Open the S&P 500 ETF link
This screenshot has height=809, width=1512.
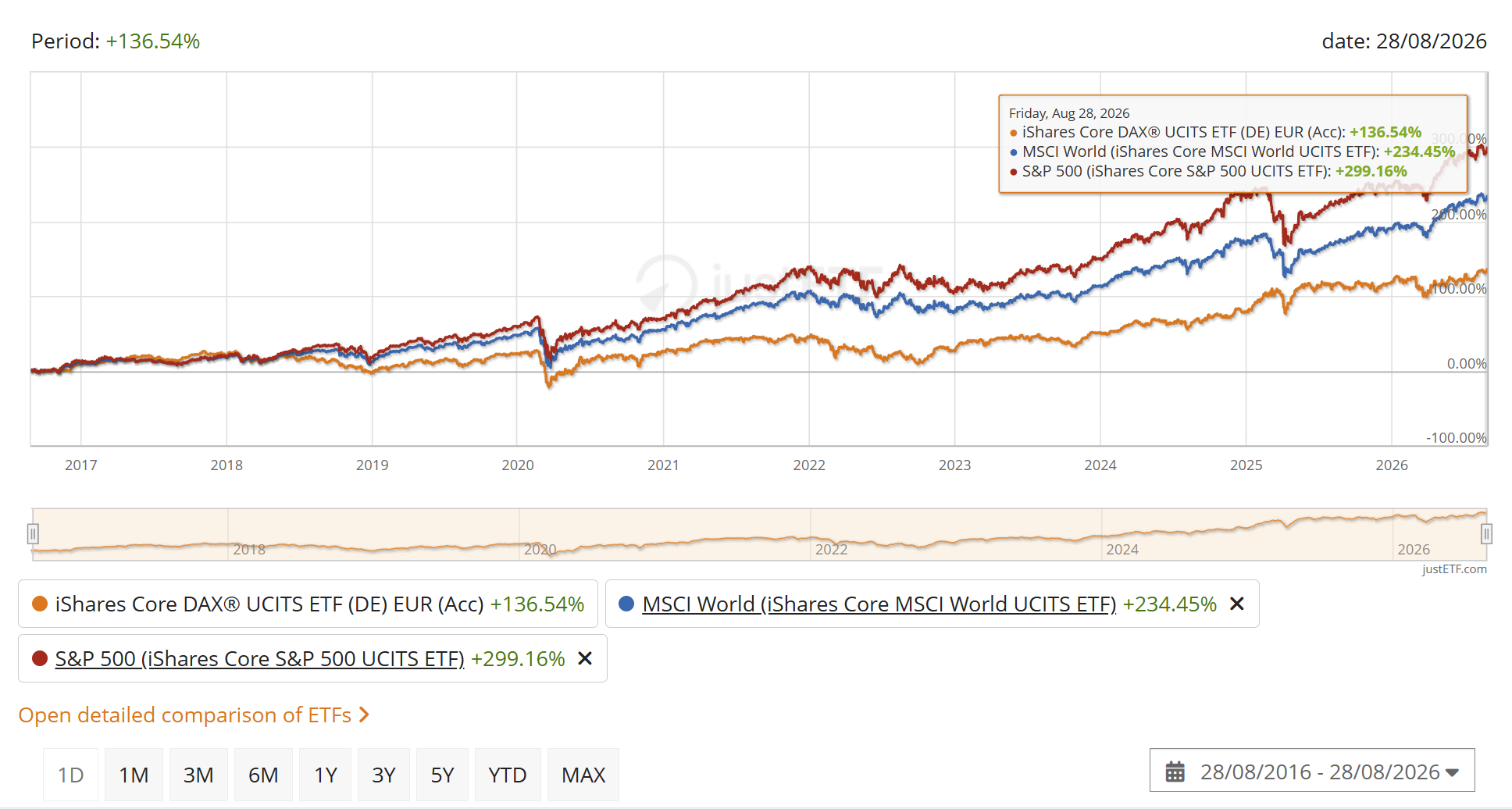(x=260, y=659)
